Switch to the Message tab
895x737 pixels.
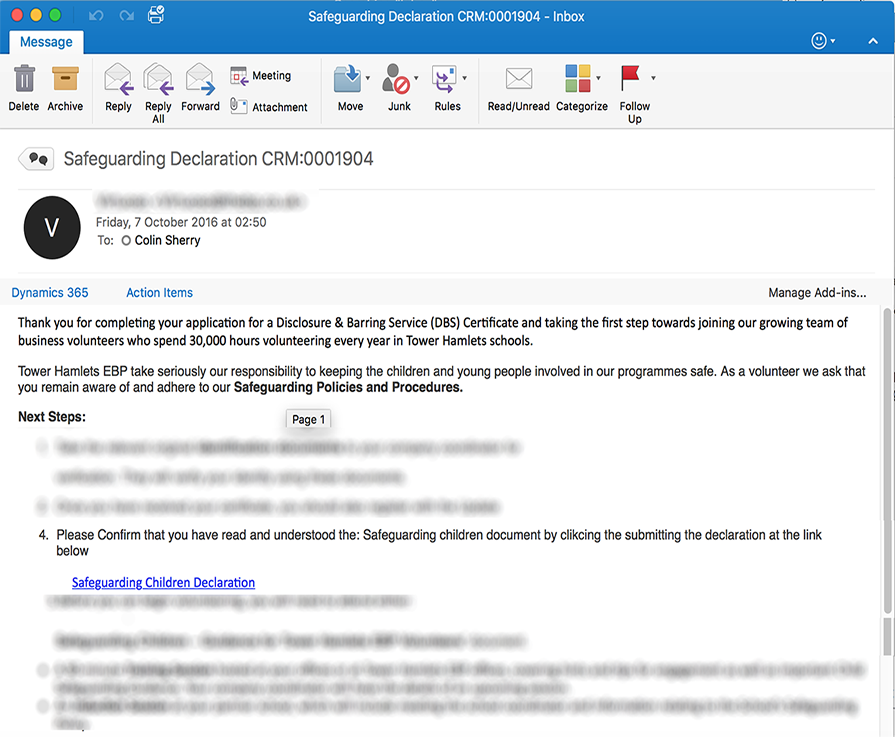click(x=45, y=42)
